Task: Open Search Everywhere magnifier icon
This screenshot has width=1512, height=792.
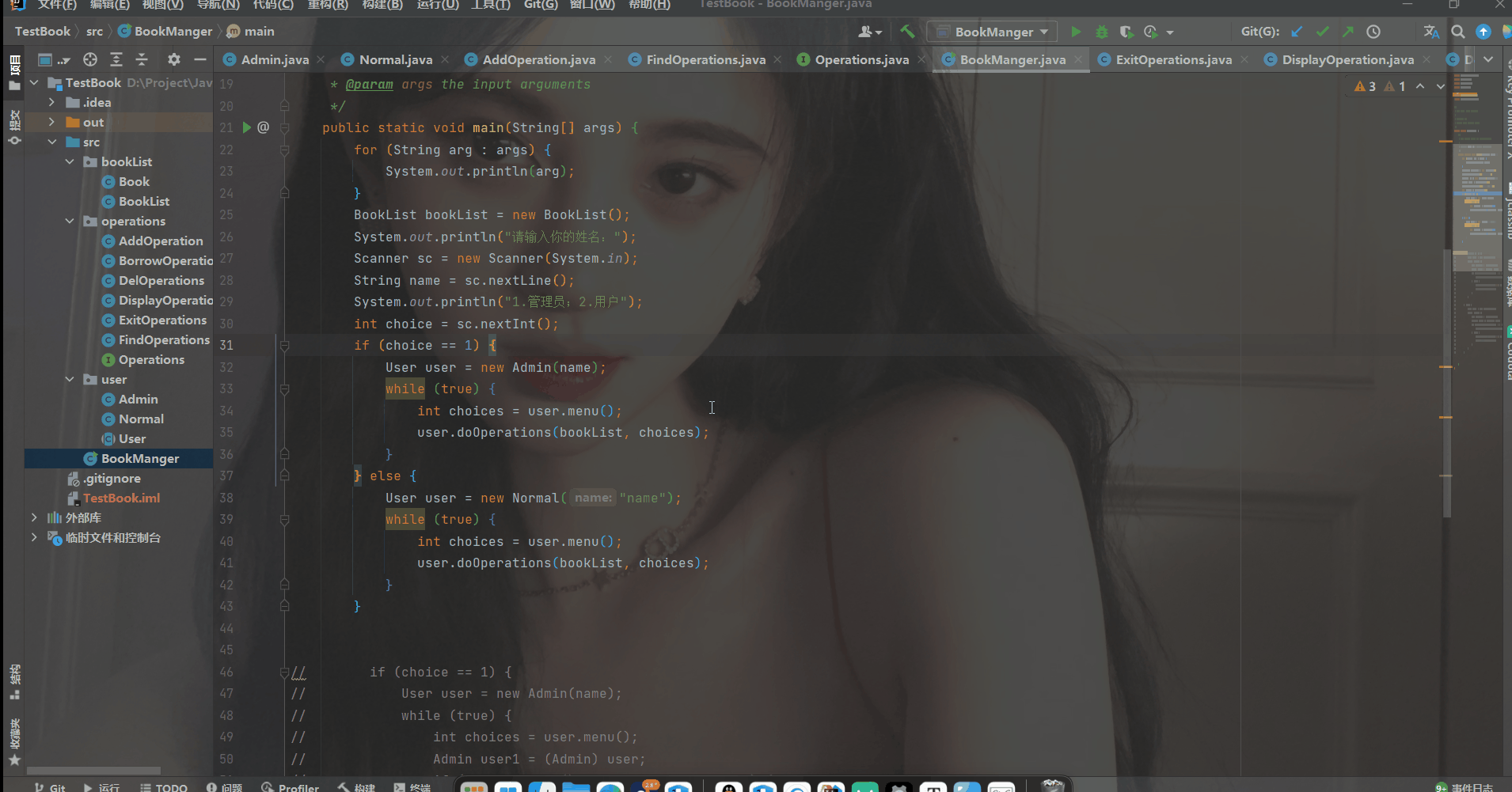Action: (x=1458, y=32)
